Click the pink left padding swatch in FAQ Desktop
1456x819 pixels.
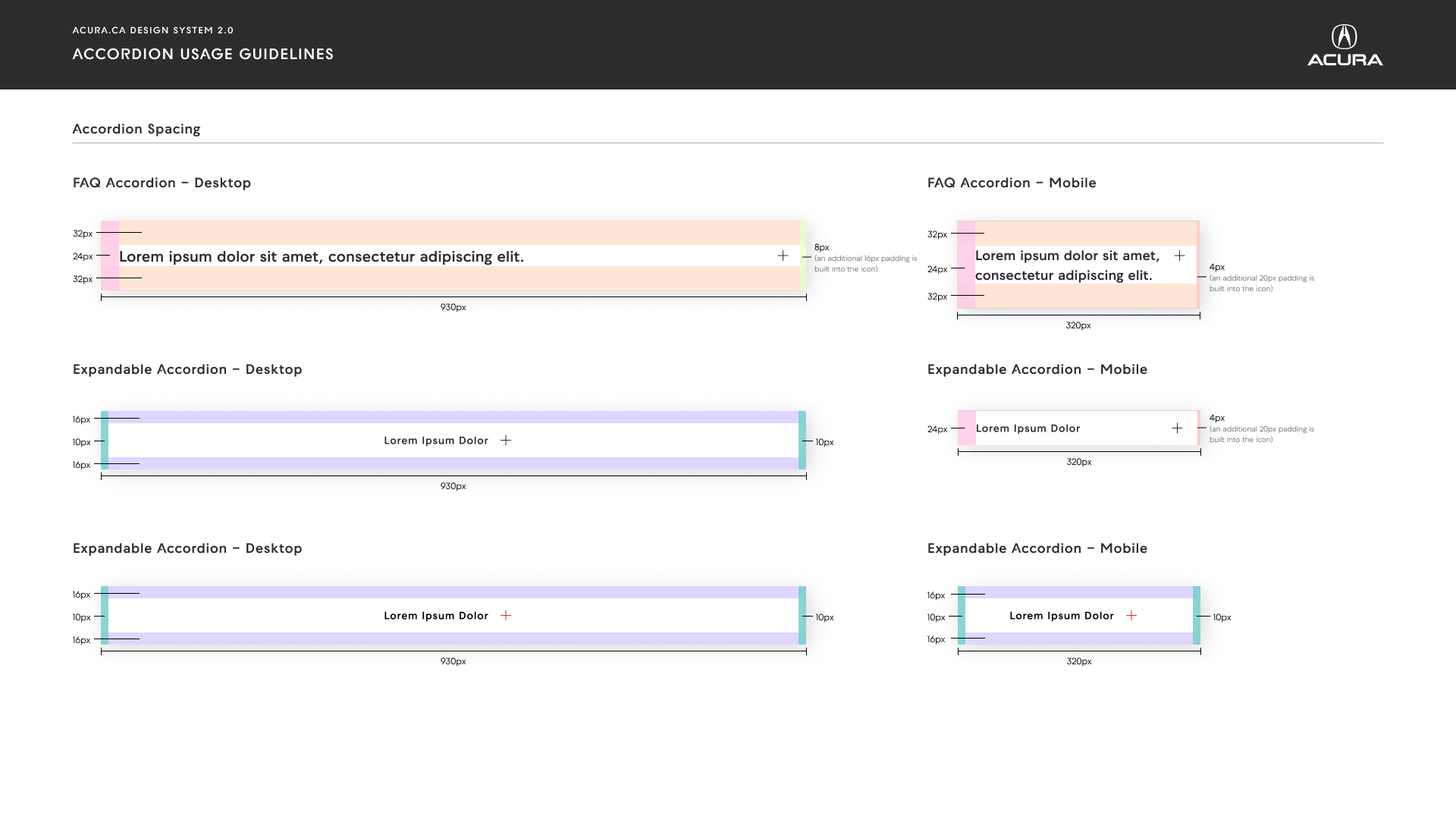click(x=110, y=256)
